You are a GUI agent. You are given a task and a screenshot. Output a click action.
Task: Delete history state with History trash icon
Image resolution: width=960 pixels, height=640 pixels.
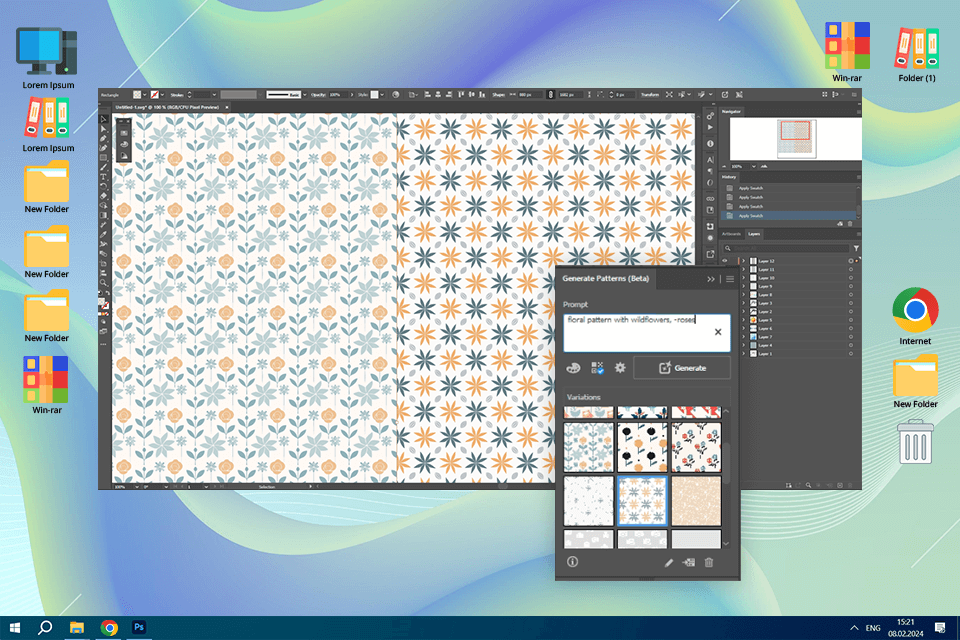click(850, 224)
